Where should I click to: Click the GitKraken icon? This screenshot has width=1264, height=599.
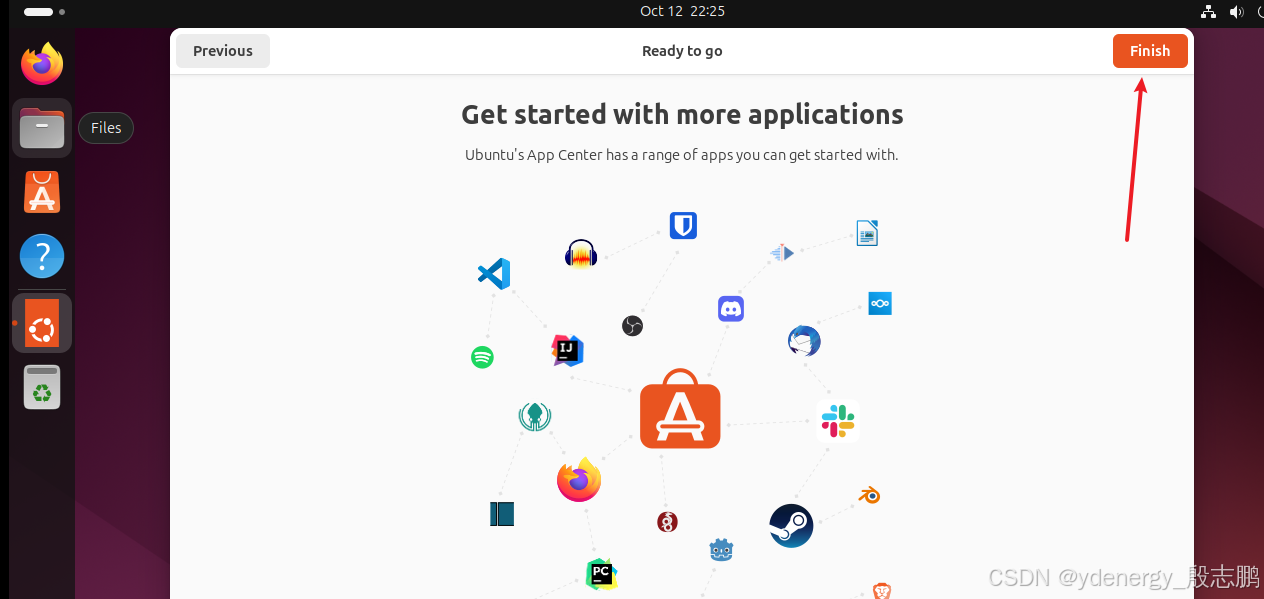point(535,416)
